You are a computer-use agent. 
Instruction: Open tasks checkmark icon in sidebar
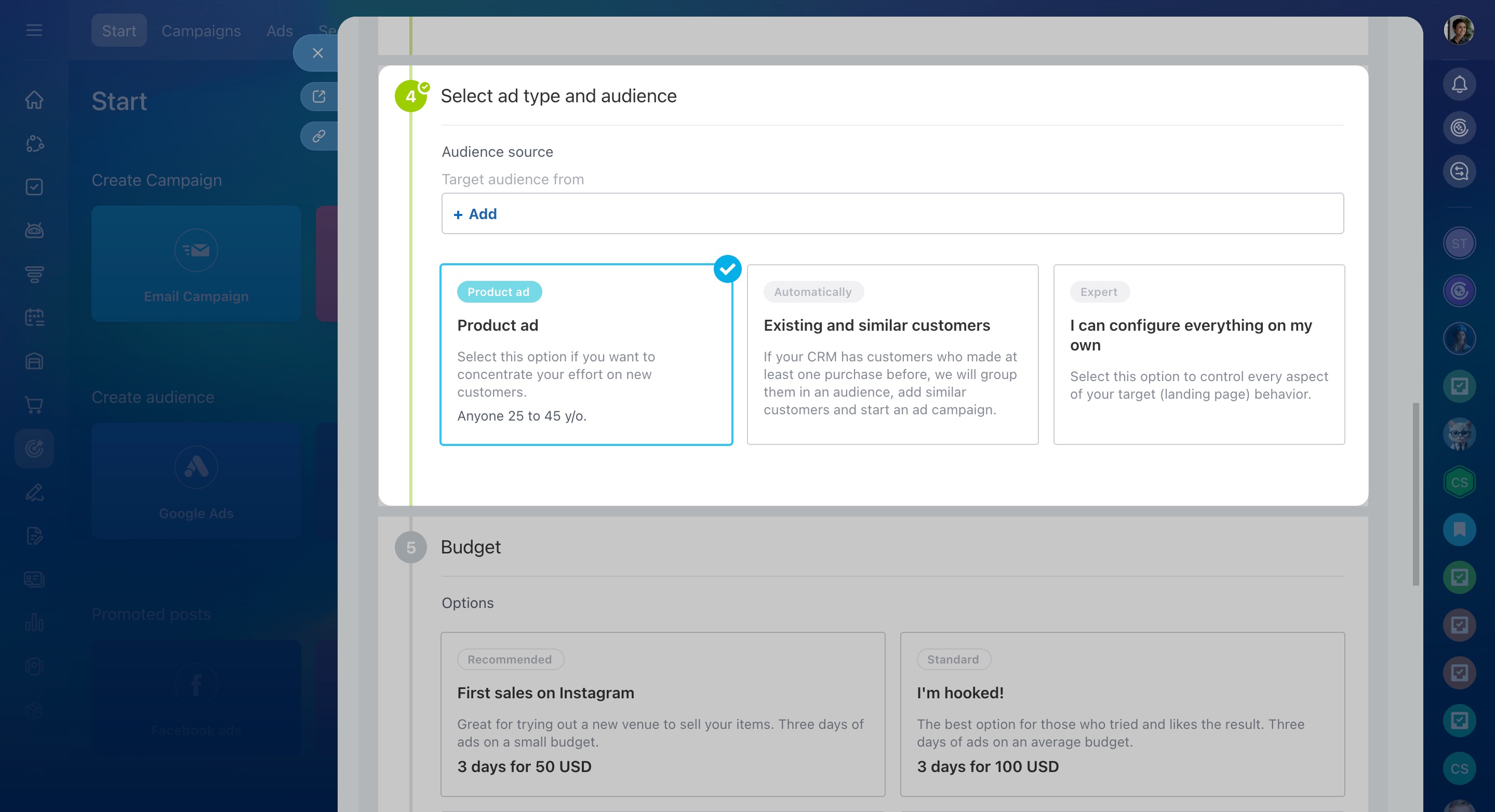coord(34,187)
